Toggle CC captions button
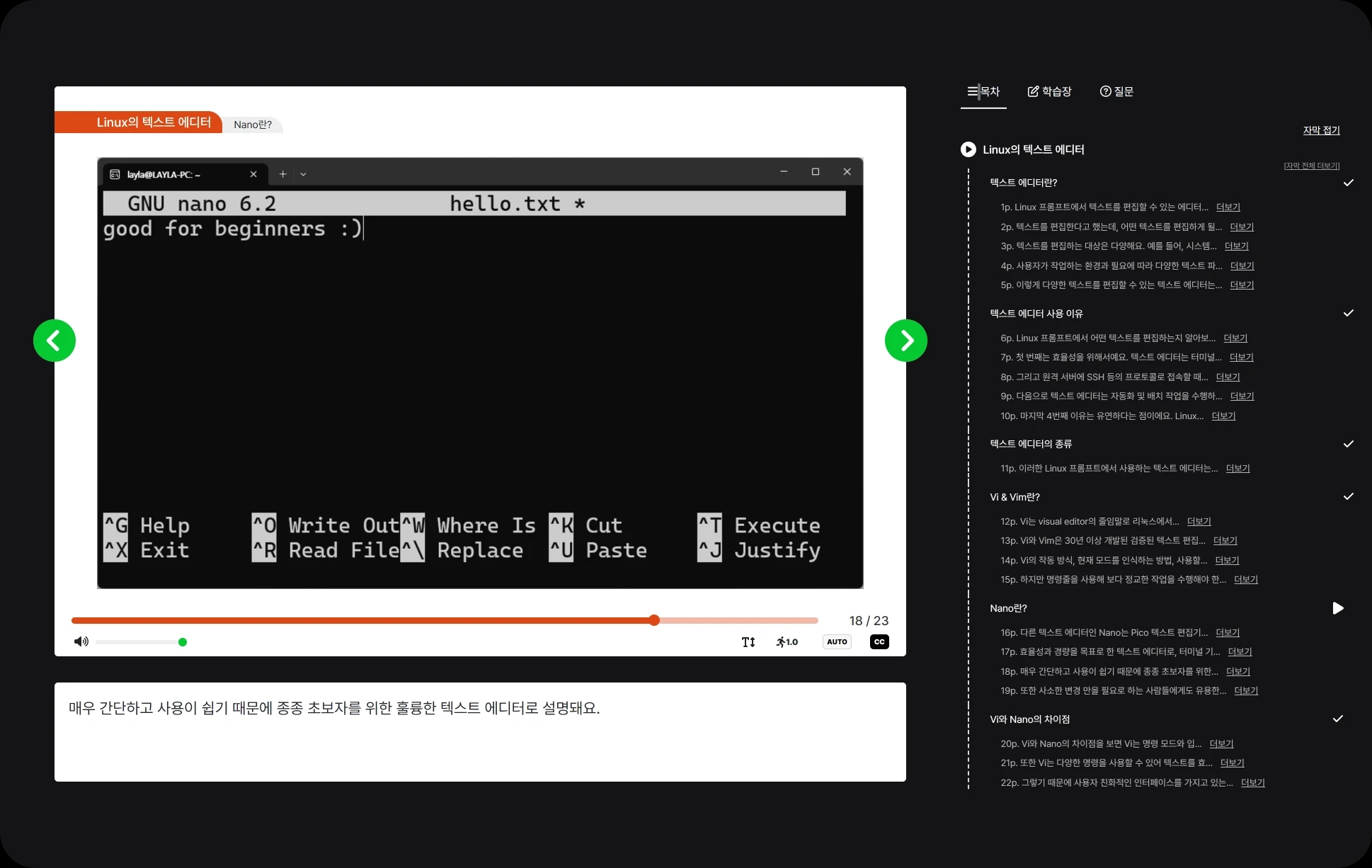 tap(879, 642)
